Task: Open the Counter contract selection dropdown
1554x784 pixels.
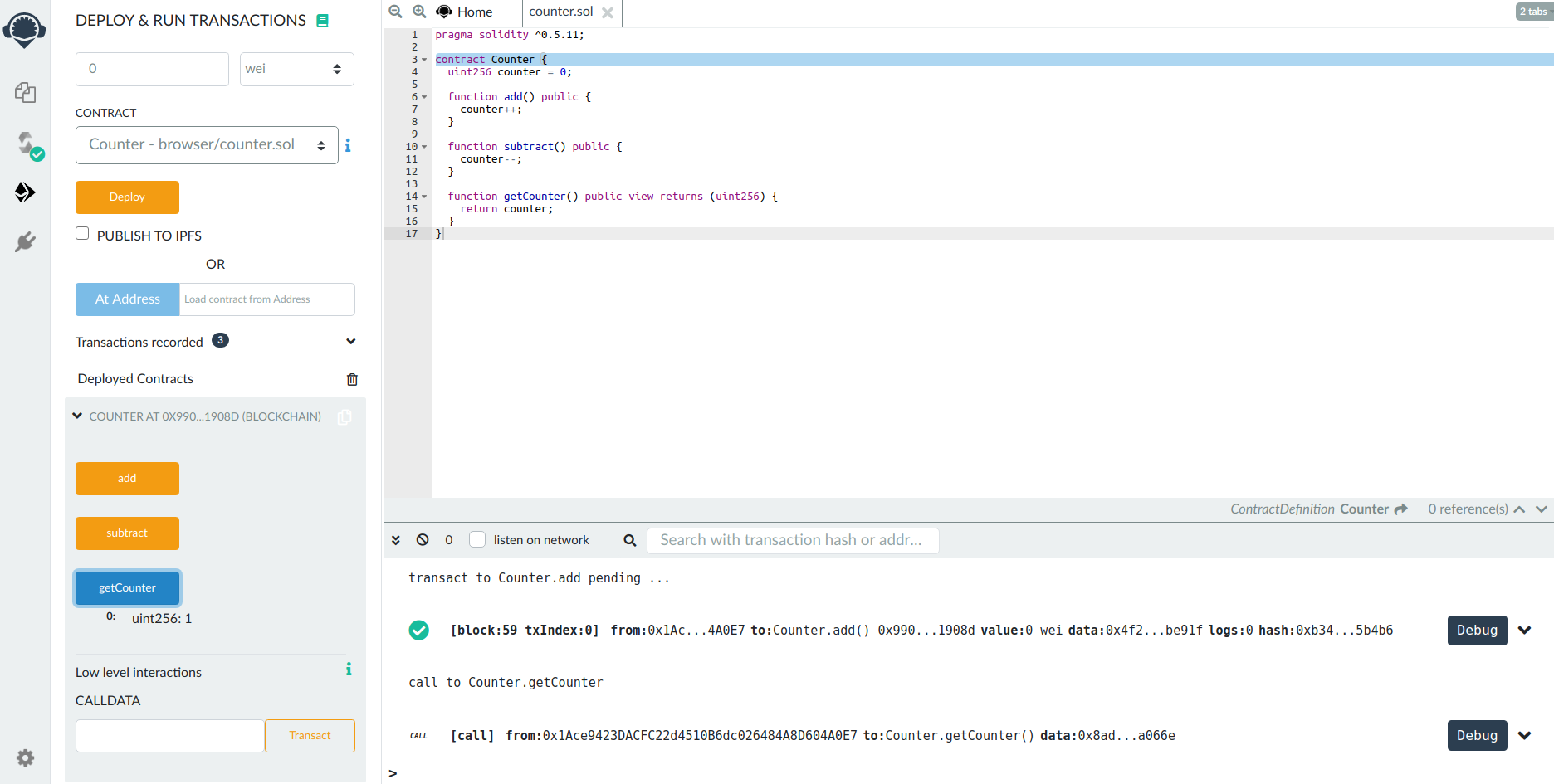Action: coord(207,145)
